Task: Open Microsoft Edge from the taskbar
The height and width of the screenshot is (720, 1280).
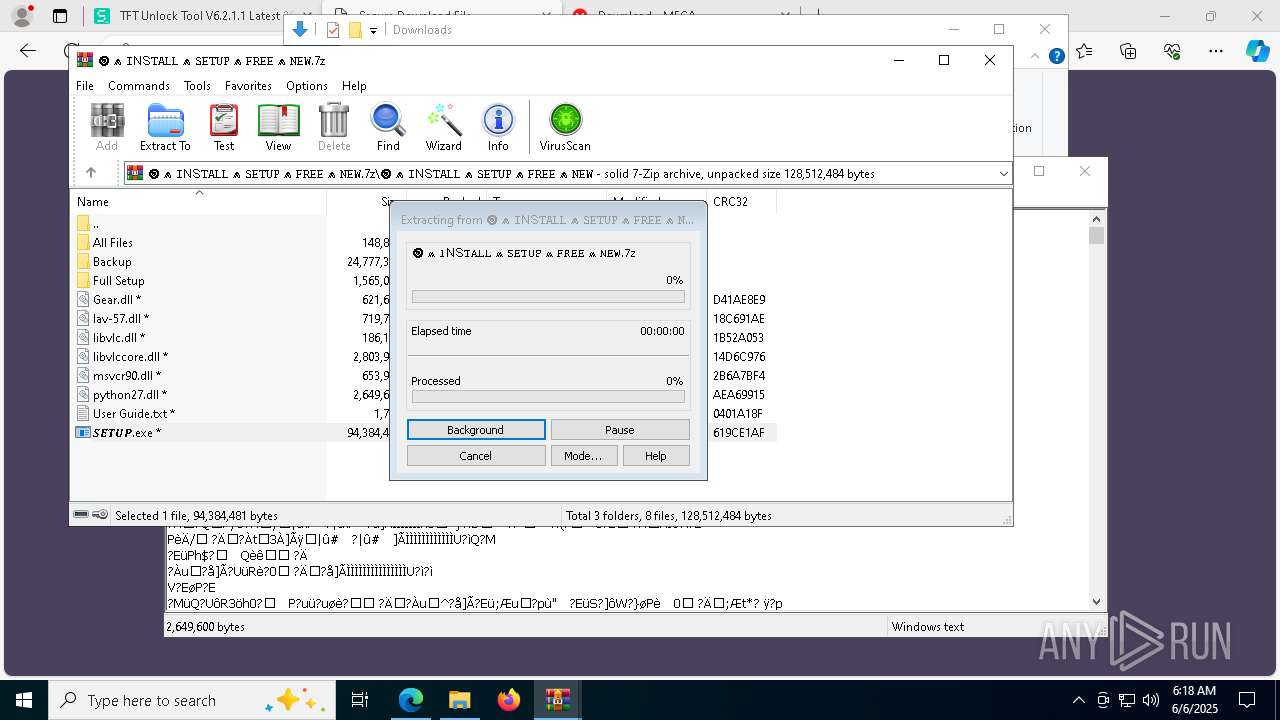Action: click(411, 700)
